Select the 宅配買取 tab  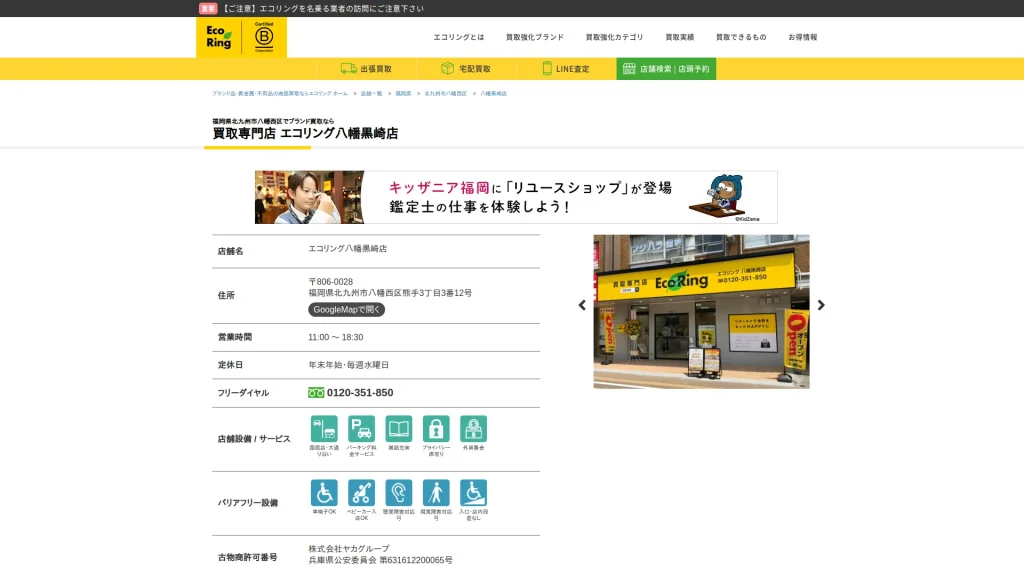pyautogui.click(x=466, y=69)
